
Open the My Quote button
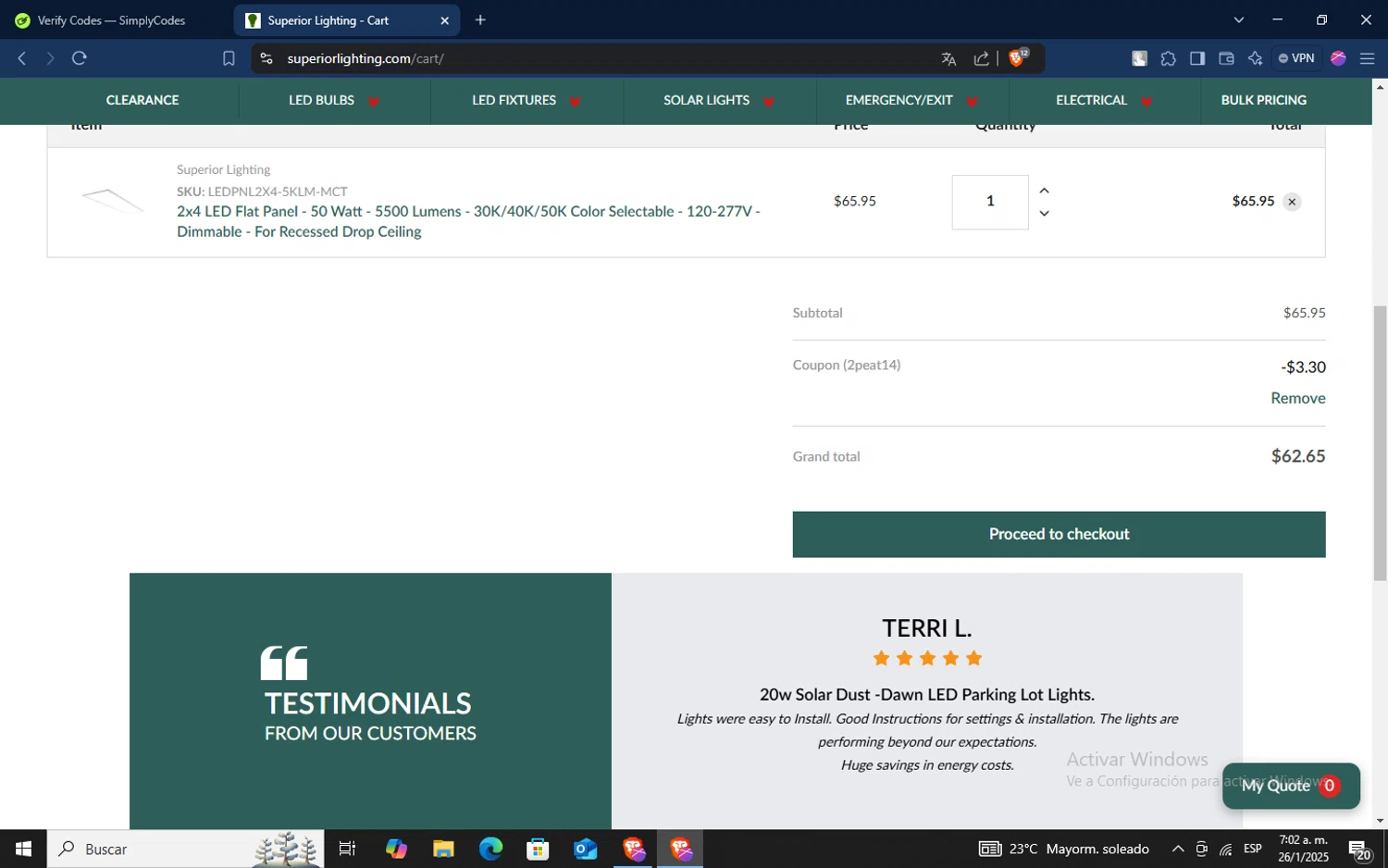pos(1291,786)
